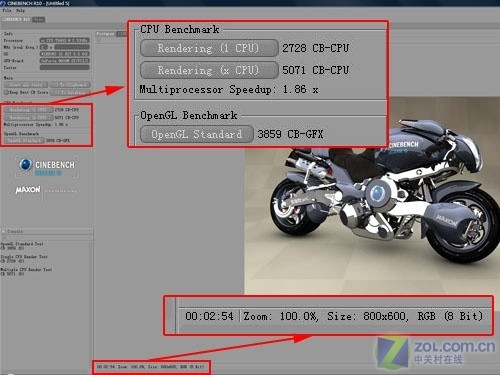This screenshot has height=375, width=500.
Task: Click the To Clipboard button
Action: pos(70,85)
